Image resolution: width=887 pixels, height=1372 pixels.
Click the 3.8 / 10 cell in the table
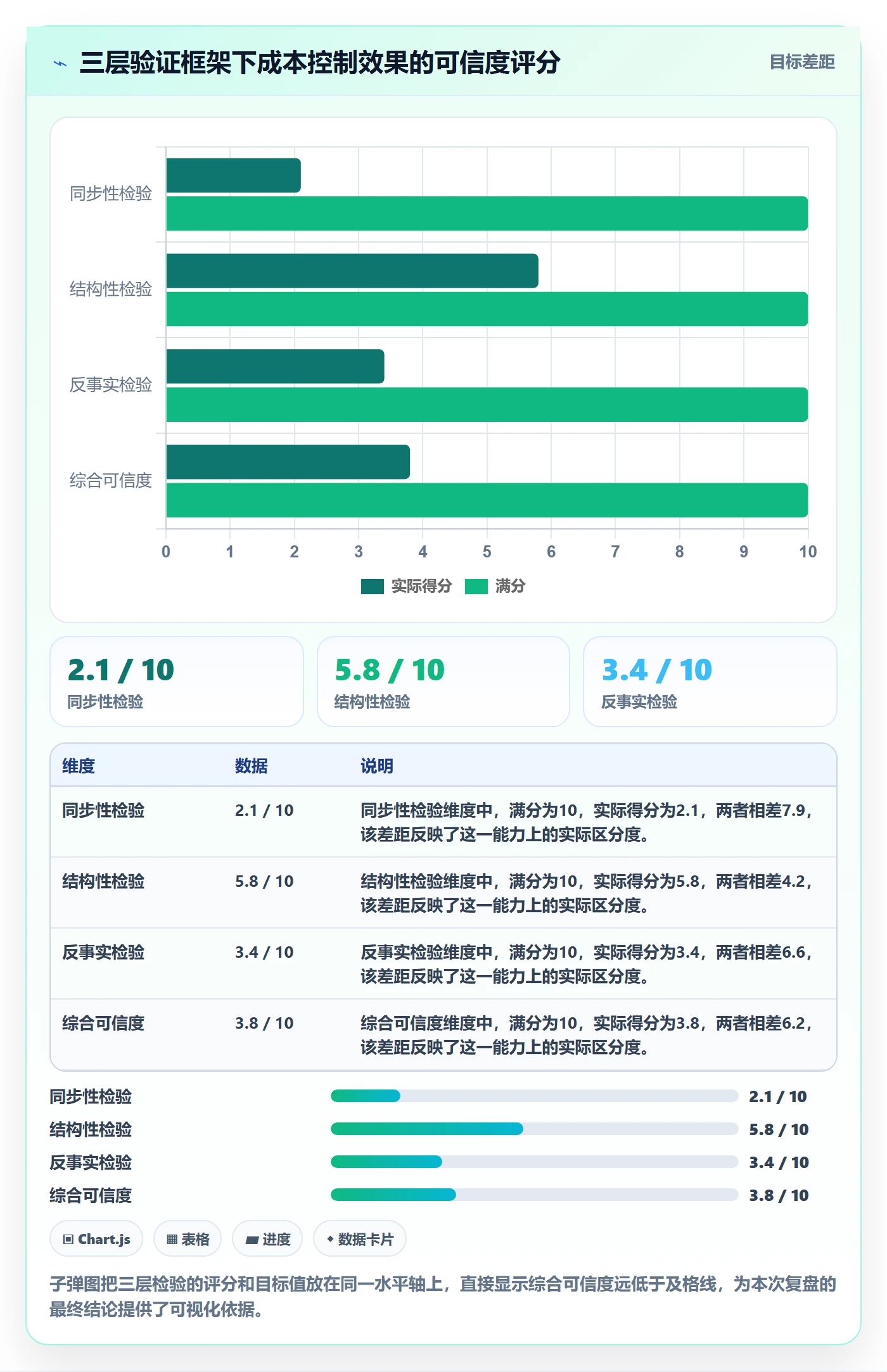click(x=264, y=1023)
